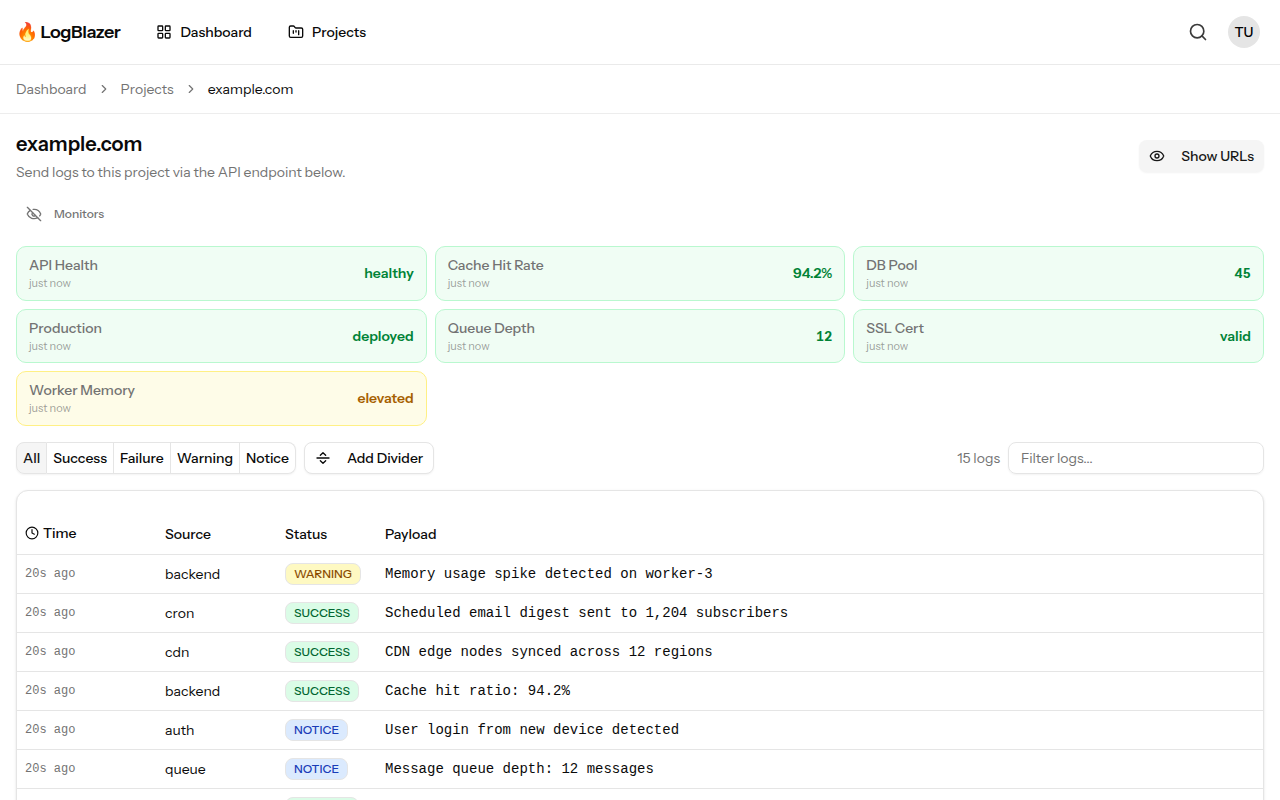The image size is (1280, 800).
Task: Show only Notice logs
Action: pos(267,458)
